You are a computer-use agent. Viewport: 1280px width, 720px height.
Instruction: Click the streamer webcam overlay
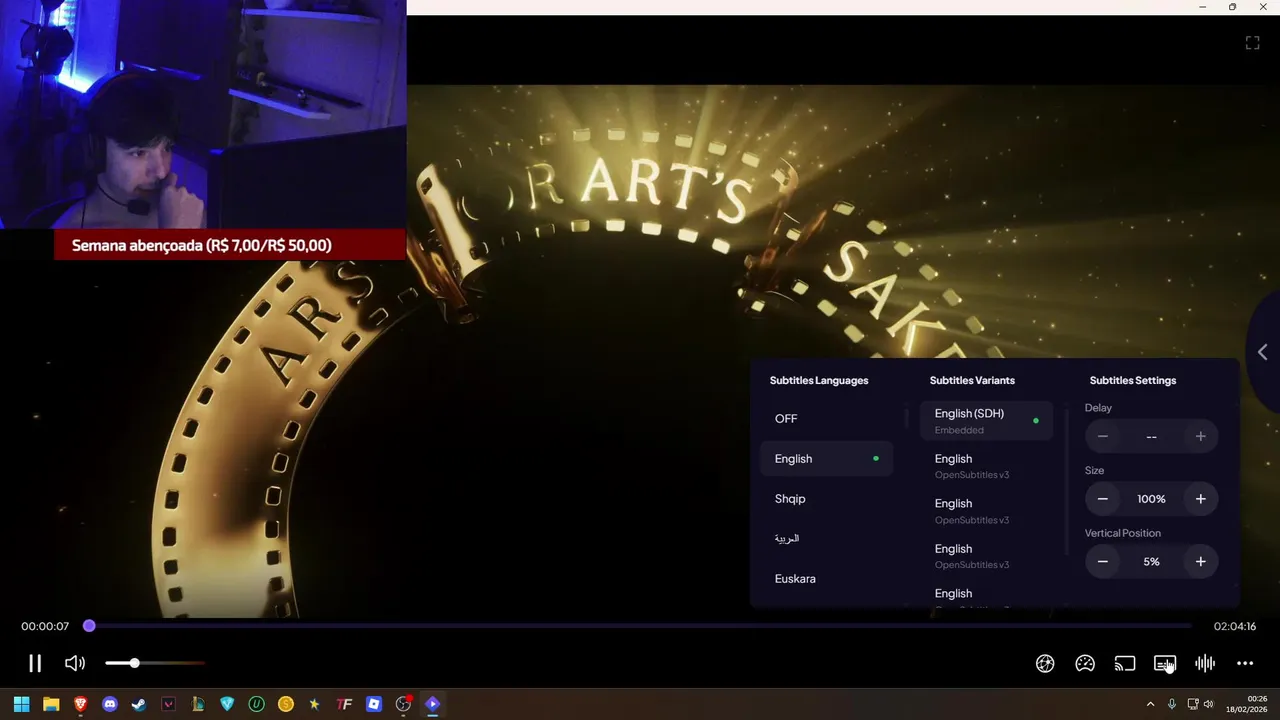point(203,114)
